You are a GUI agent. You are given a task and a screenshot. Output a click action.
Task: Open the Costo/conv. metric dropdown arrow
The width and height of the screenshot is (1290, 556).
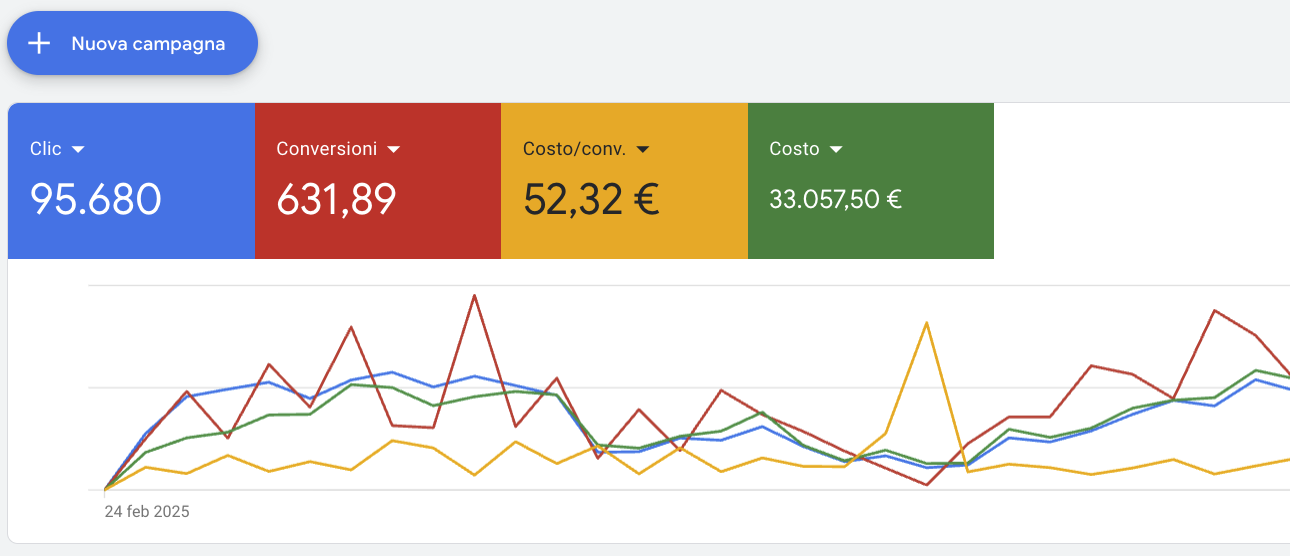643,149
